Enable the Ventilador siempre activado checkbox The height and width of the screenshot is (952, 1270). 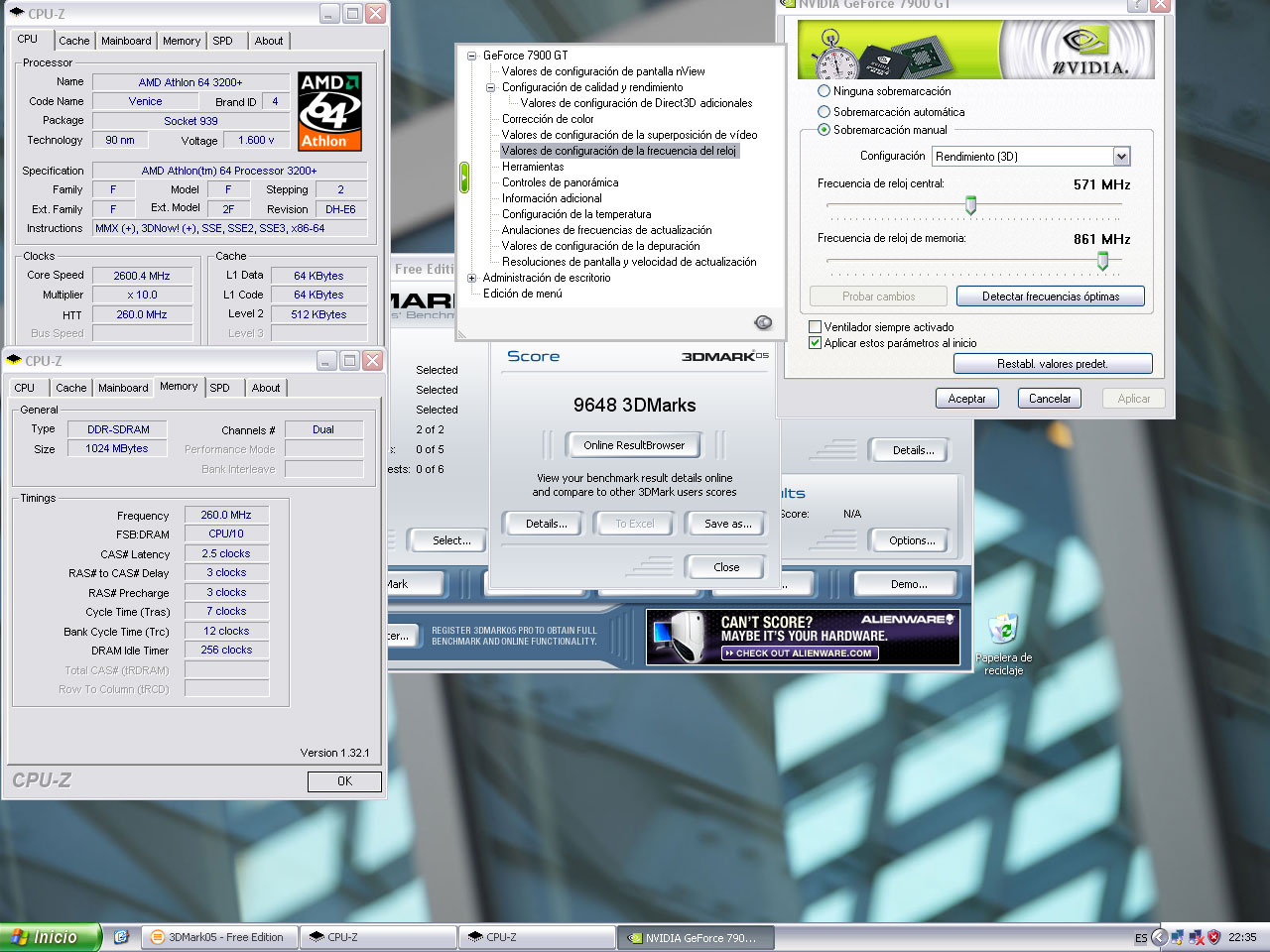coord(816,327)
